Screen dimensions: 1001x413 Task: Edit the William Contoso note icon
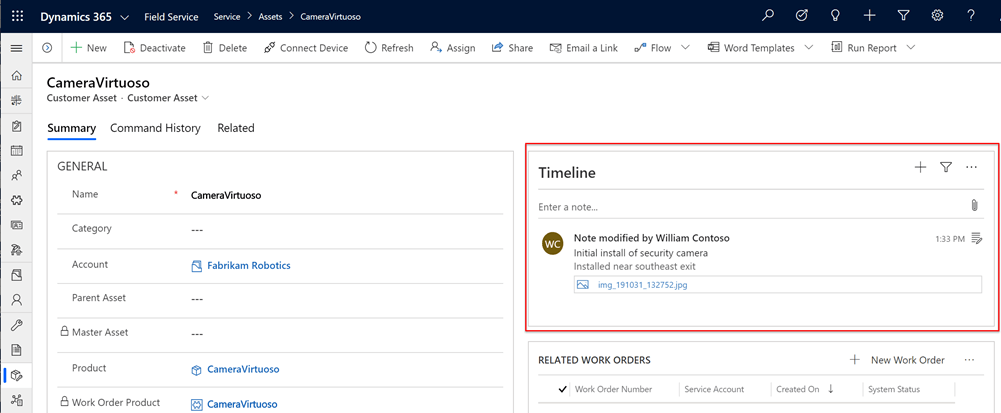(976, 238)
